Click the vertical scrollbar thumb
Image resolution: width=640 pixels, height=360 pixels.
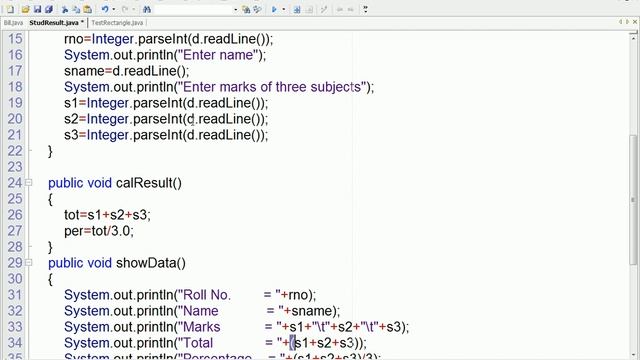point(633,200)
